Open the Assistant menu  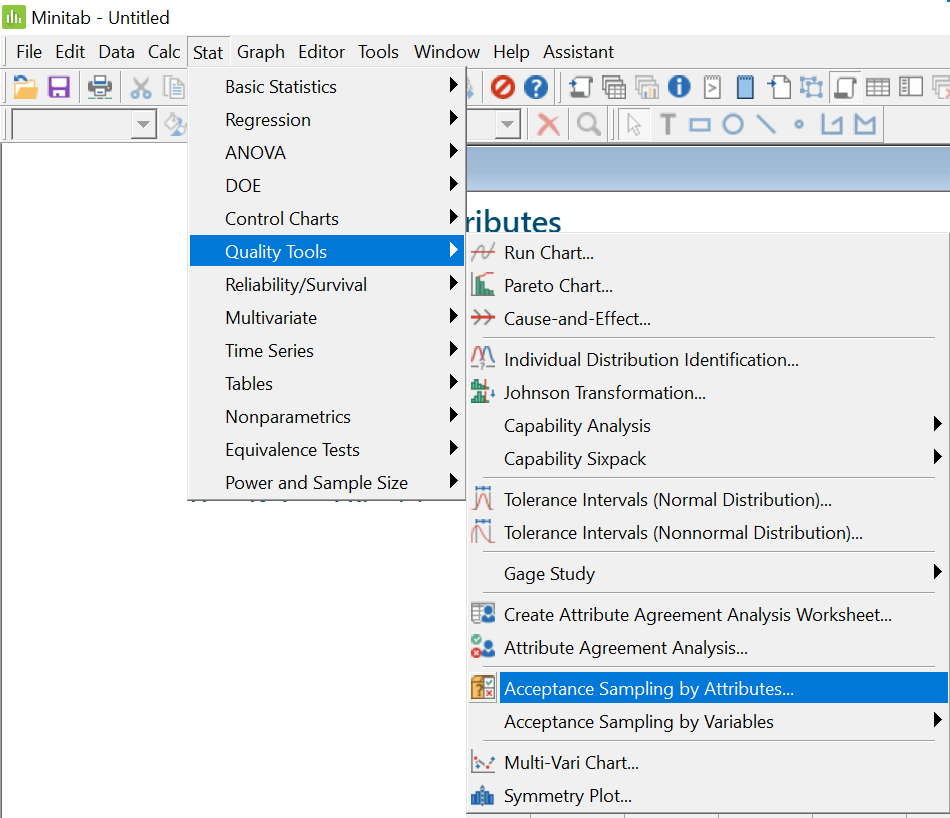click(x=578, y=52)
